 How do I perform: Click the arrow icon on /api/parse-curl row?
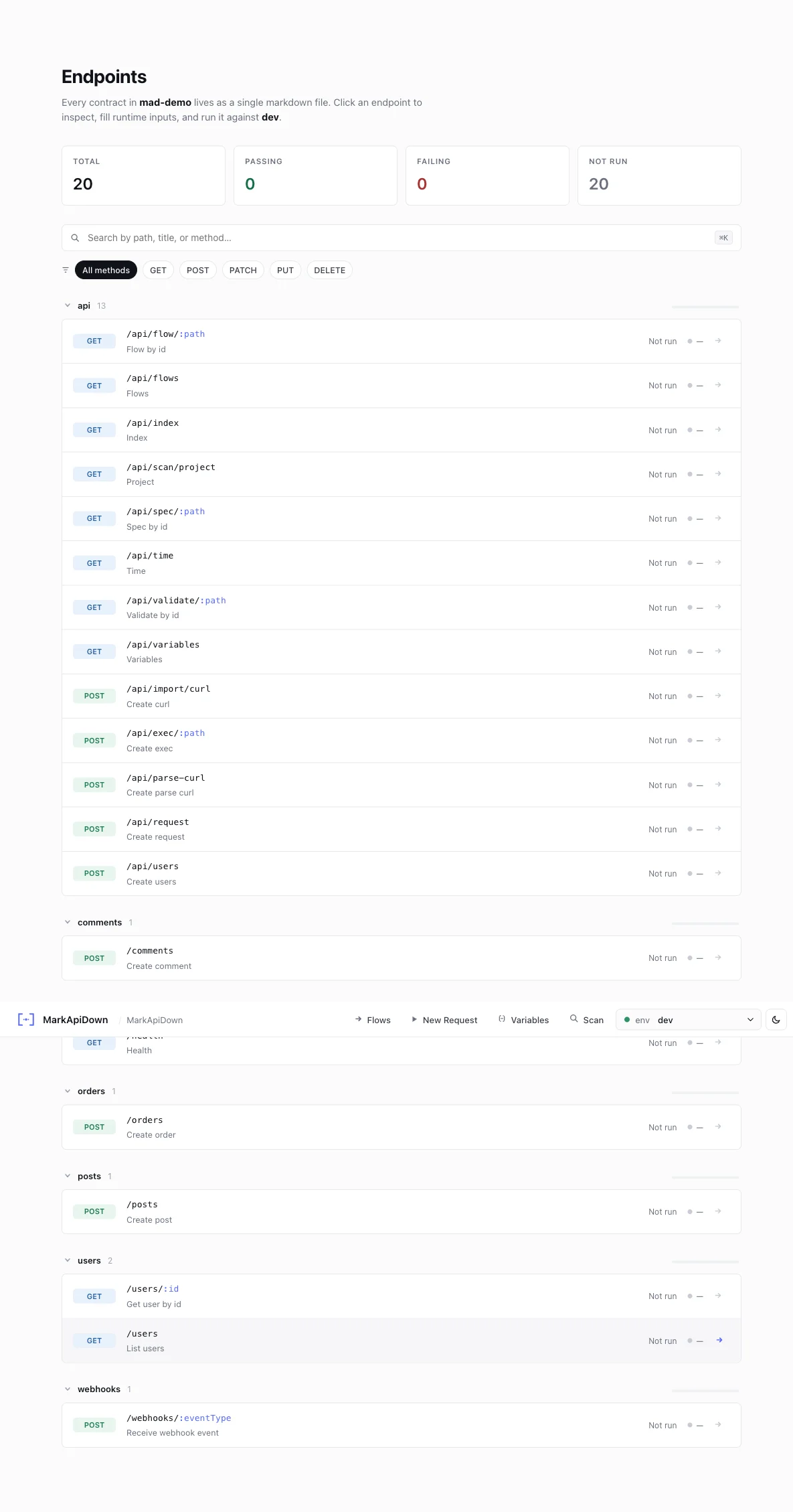718,784
